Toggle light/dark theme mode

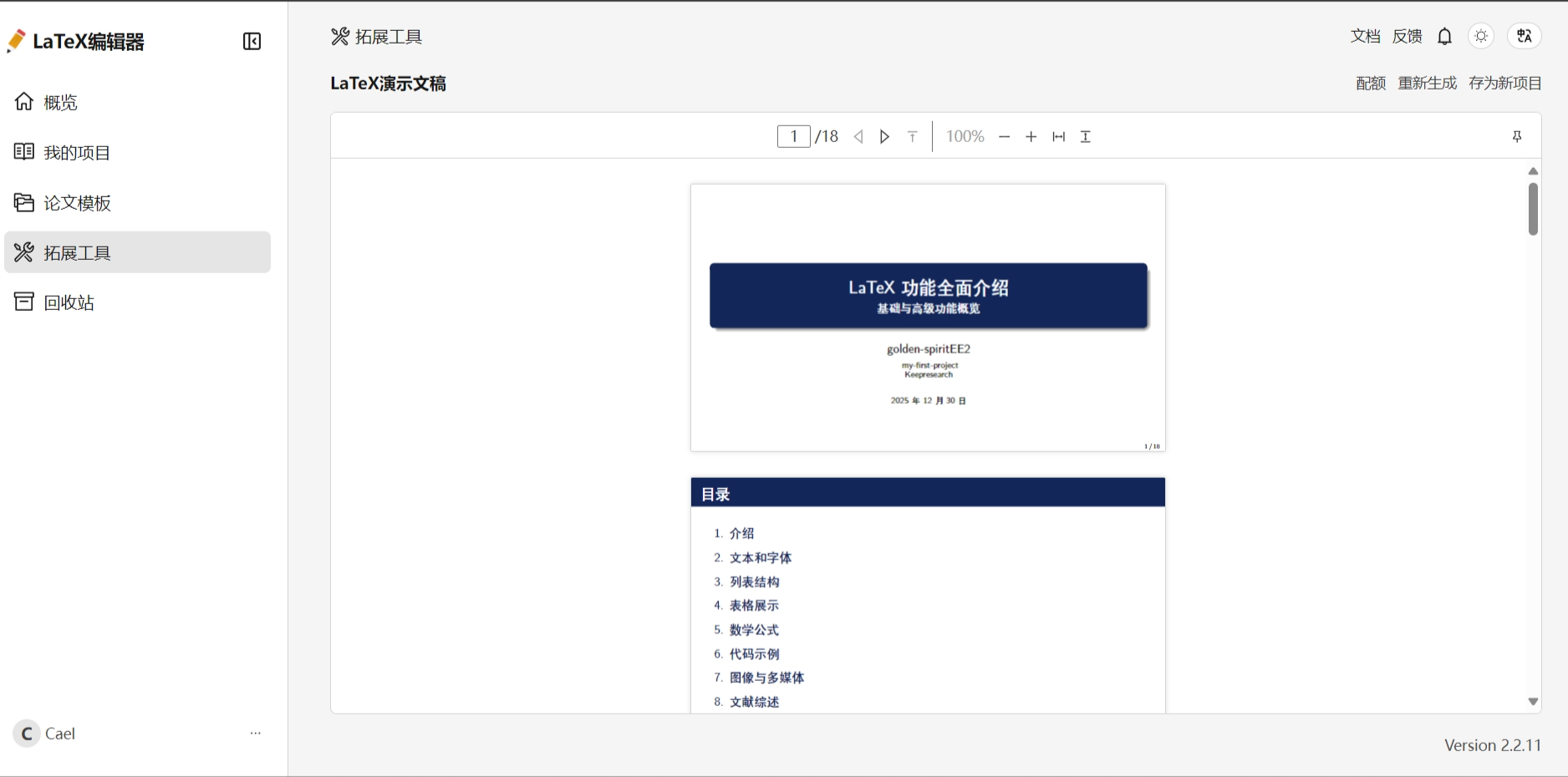point(1481,36)
